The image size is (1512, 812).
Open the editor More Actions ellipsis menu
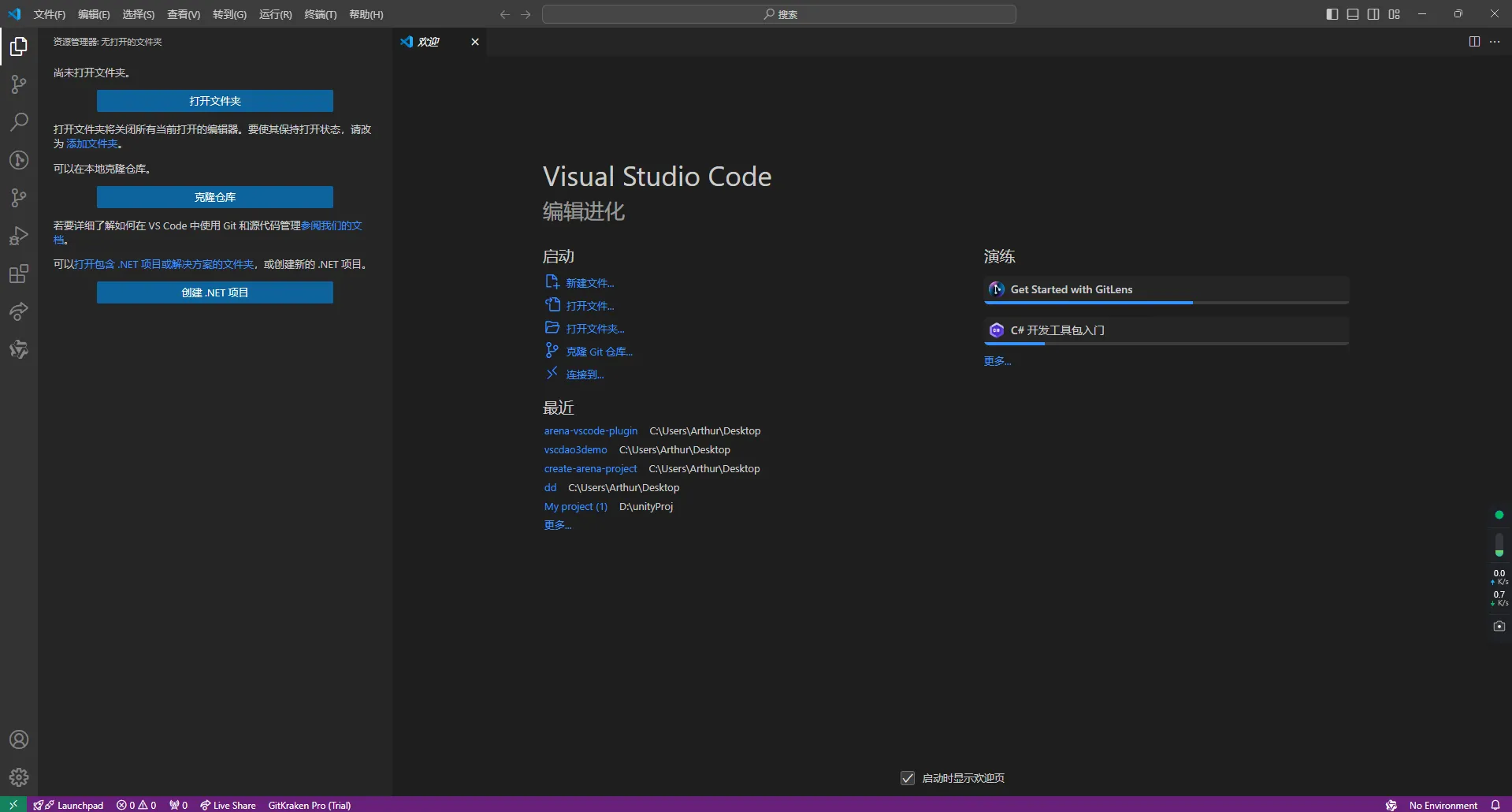tap(1495, 42)
